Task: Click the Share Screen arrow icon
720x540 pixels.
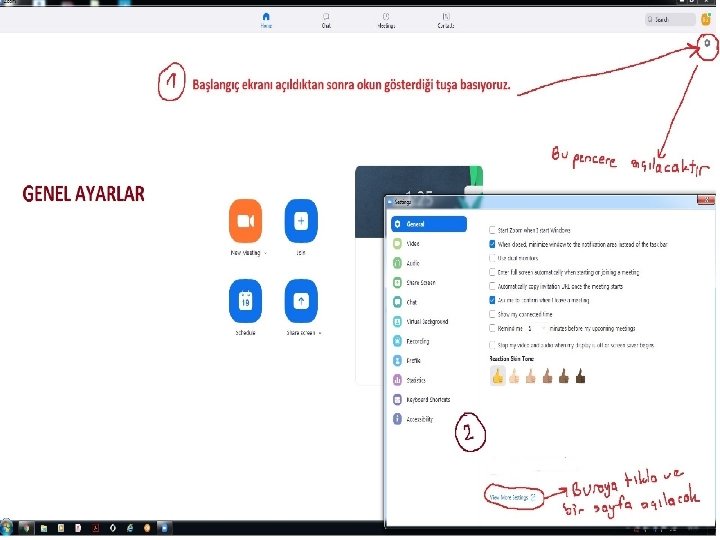Action: tap(301, 301)
